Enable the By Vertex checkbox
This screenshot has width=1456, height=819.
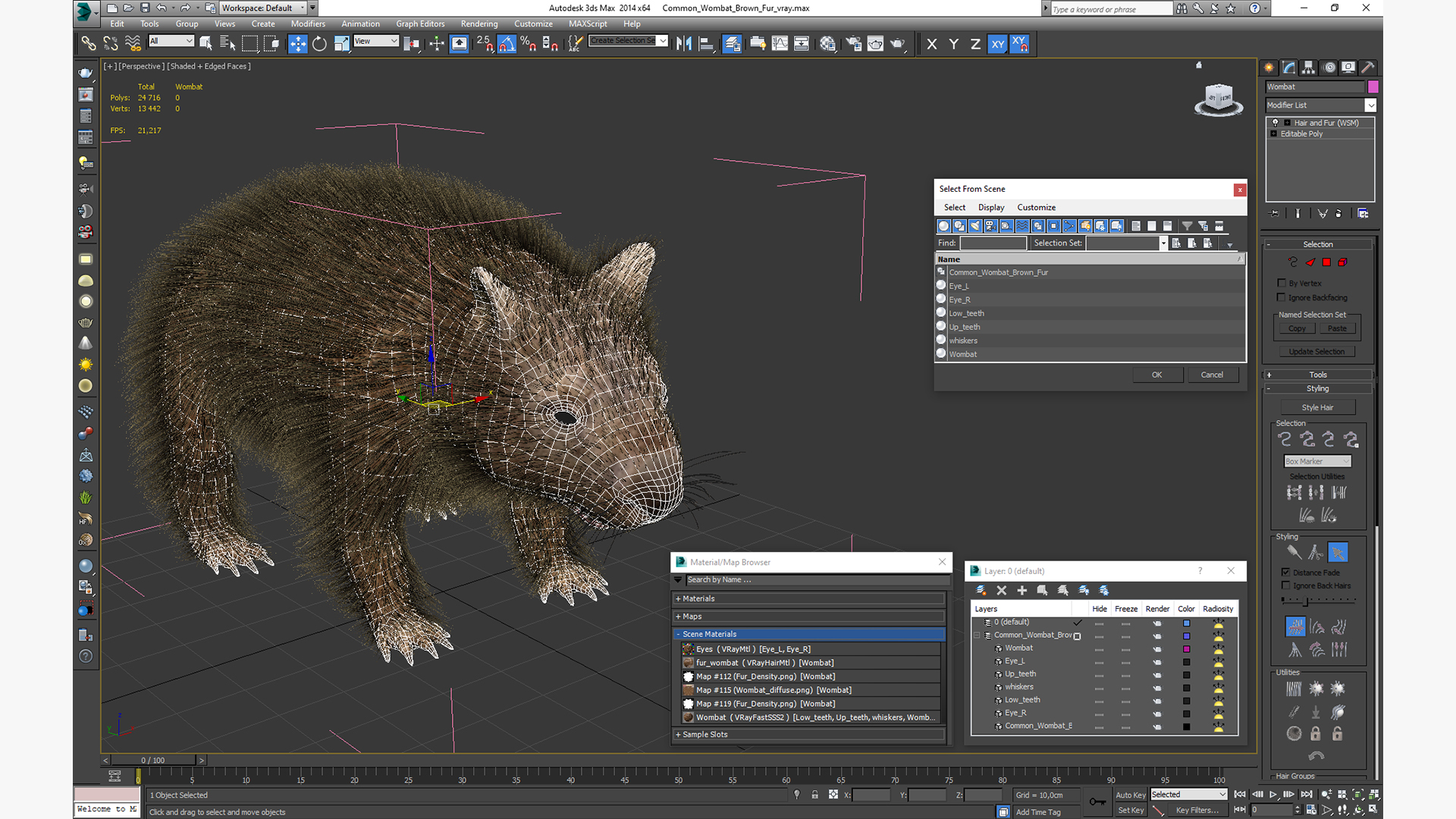coord(1282,283)
